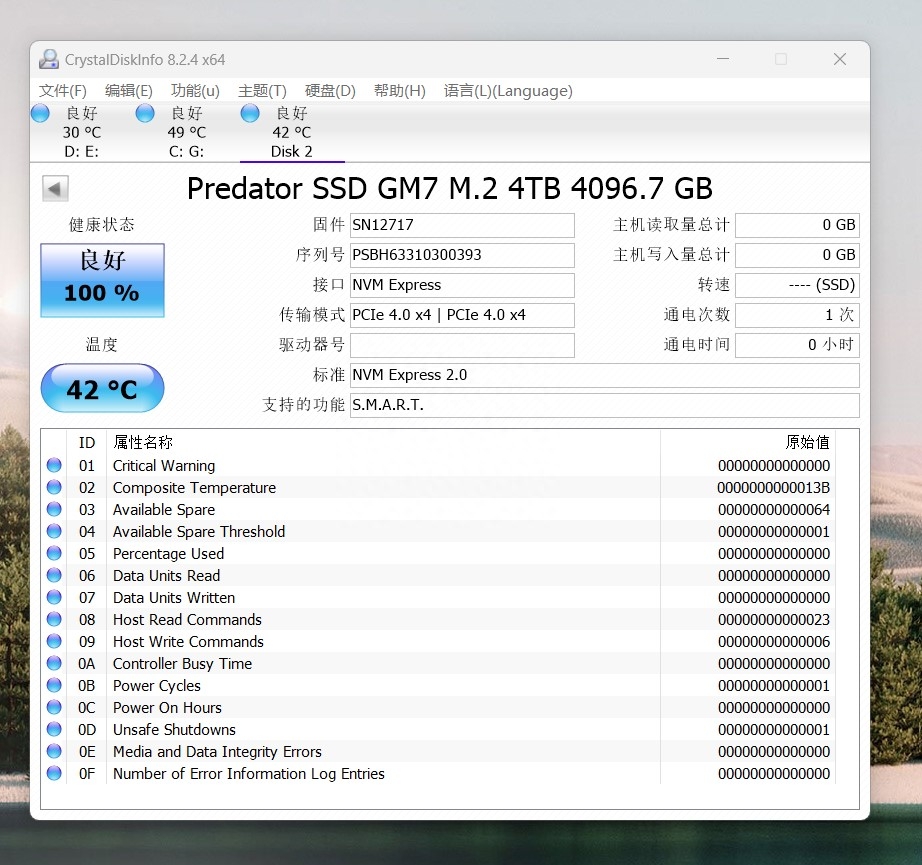The image size is (922, 865).
Task: Open the 硬盘(D) menu
Action: pyautogui.click(x=330, y=91)
